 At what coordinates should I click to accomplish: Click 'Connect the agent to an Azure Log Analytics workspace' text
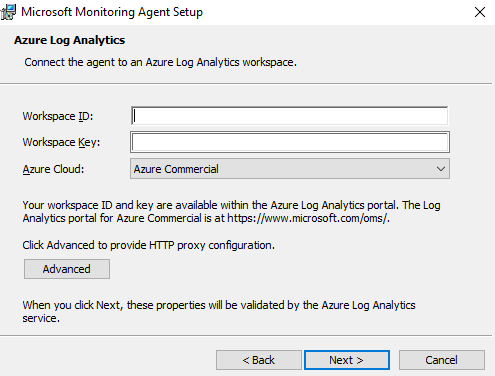click(160, 62)
